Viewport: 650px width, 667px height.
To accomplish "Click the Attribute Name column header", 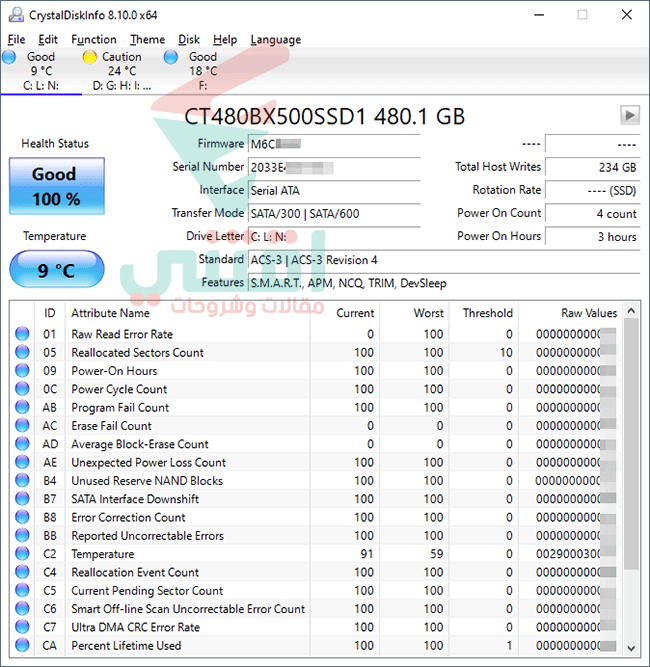I will [187, 313].
